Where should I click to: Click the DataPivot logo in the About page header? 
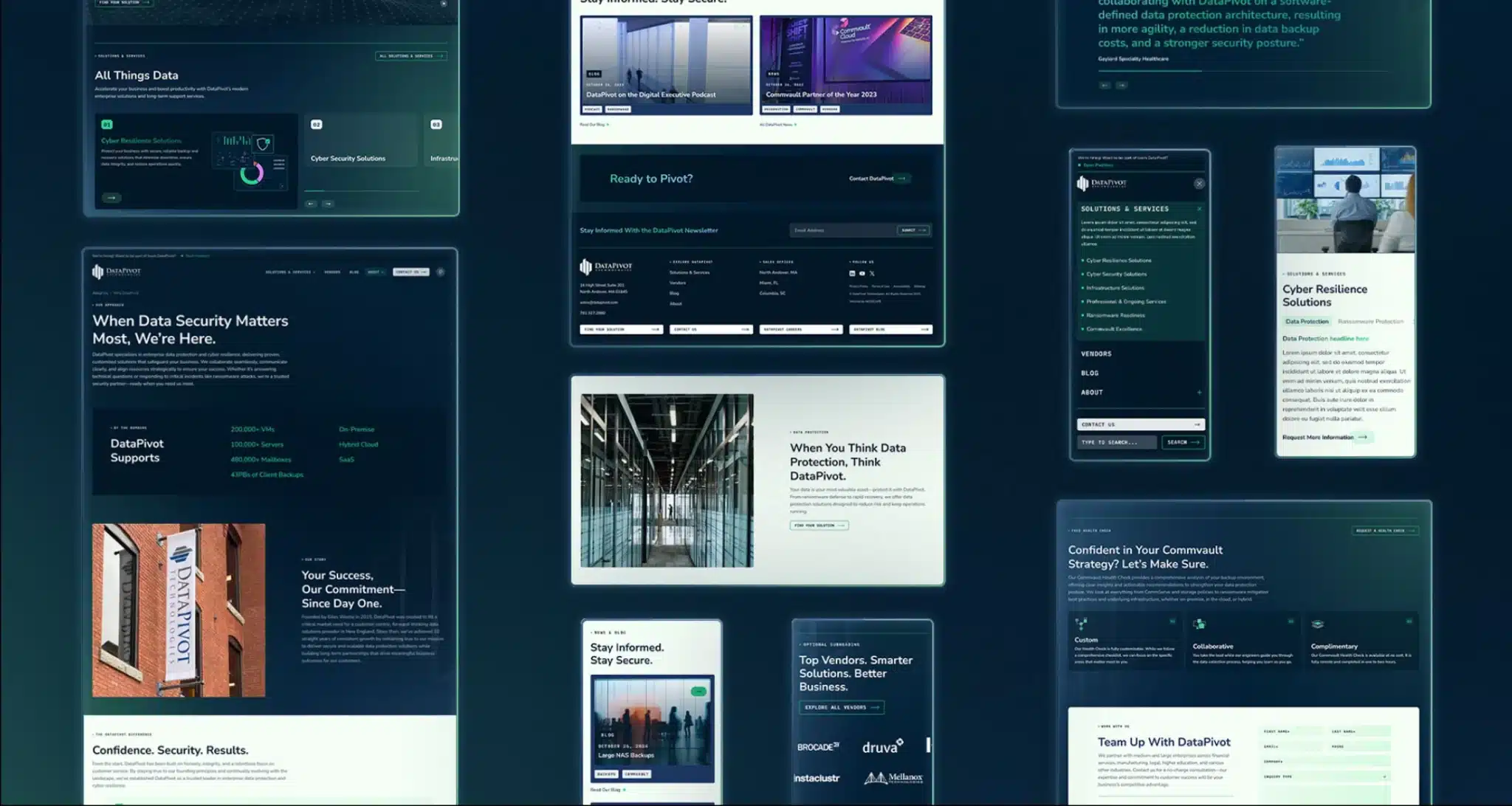tap(117, 272)
